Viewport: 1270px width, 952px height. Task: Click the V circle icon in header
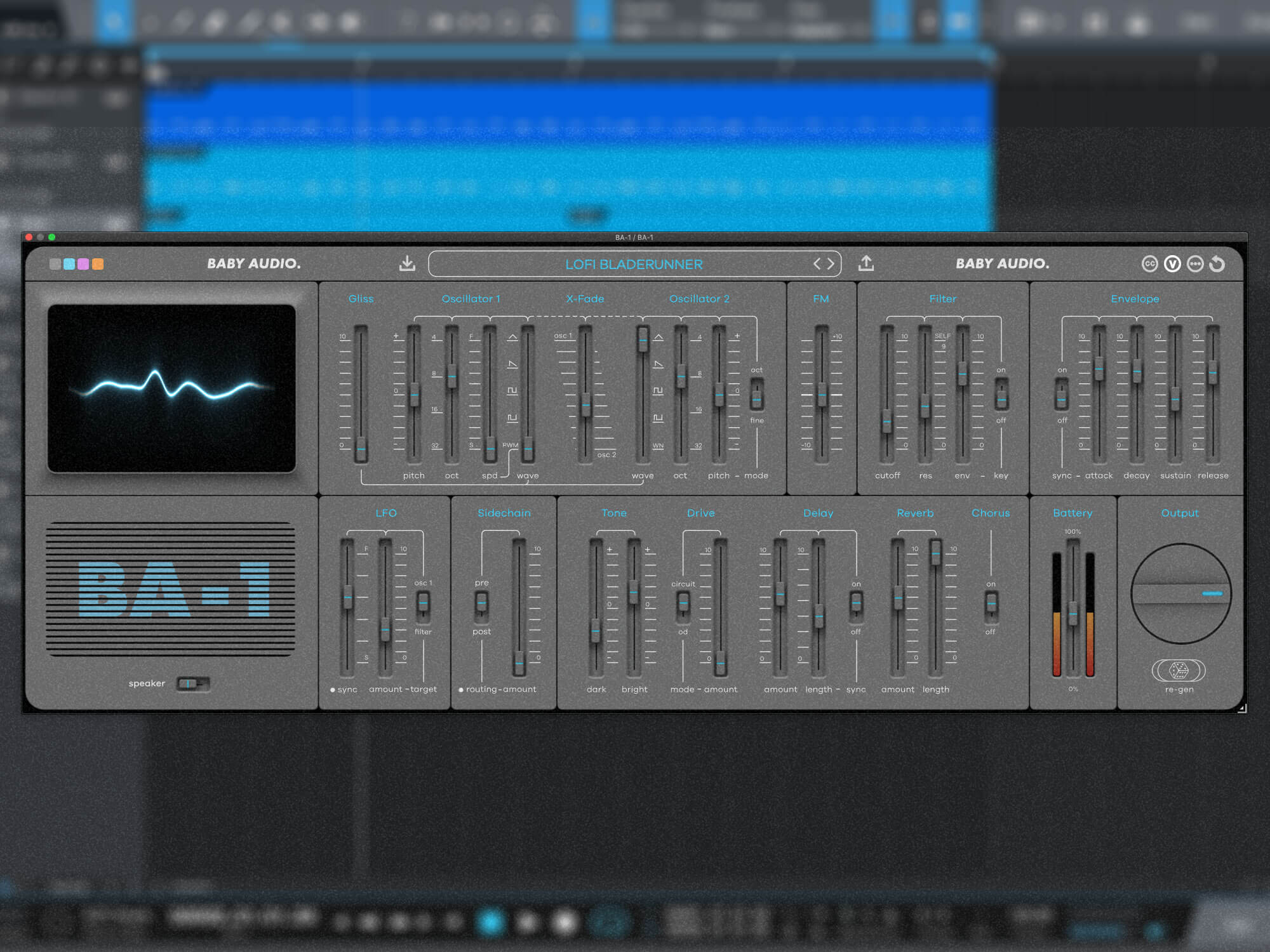click(x=1172, y=264)
